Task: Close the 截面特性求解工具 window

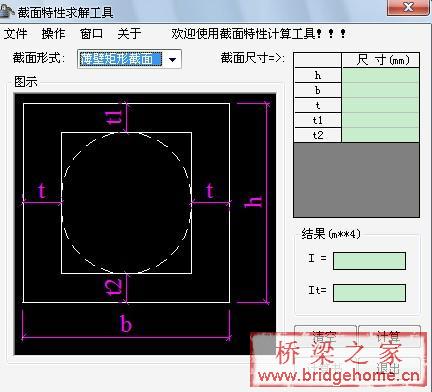Action: 408,7
